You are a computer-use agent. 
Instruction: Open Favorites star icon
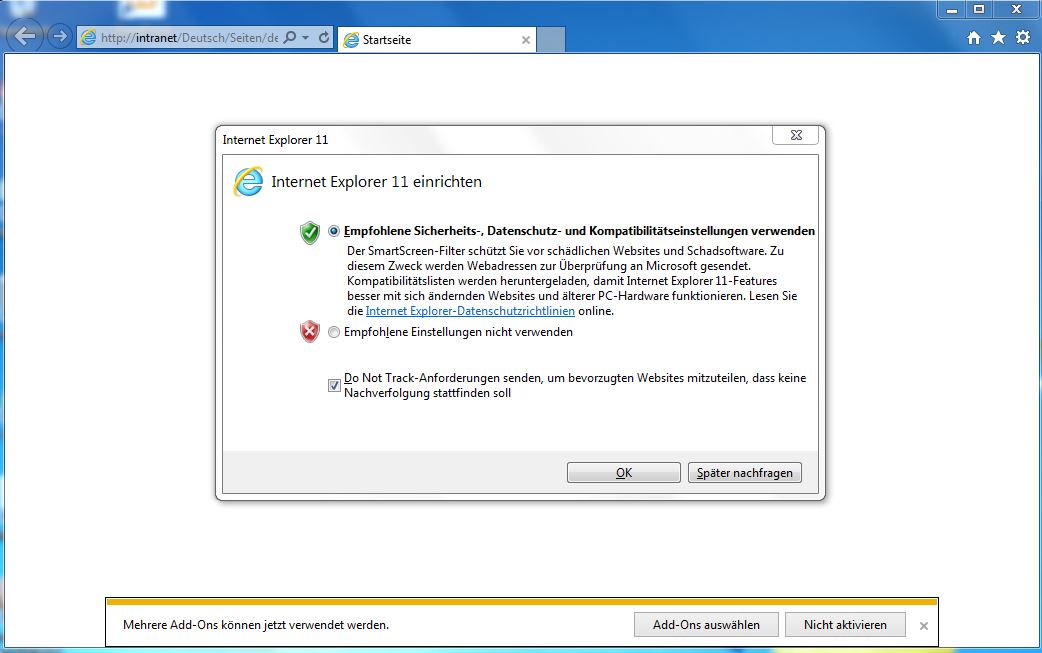pyautogui.click(x=998, y=38)
